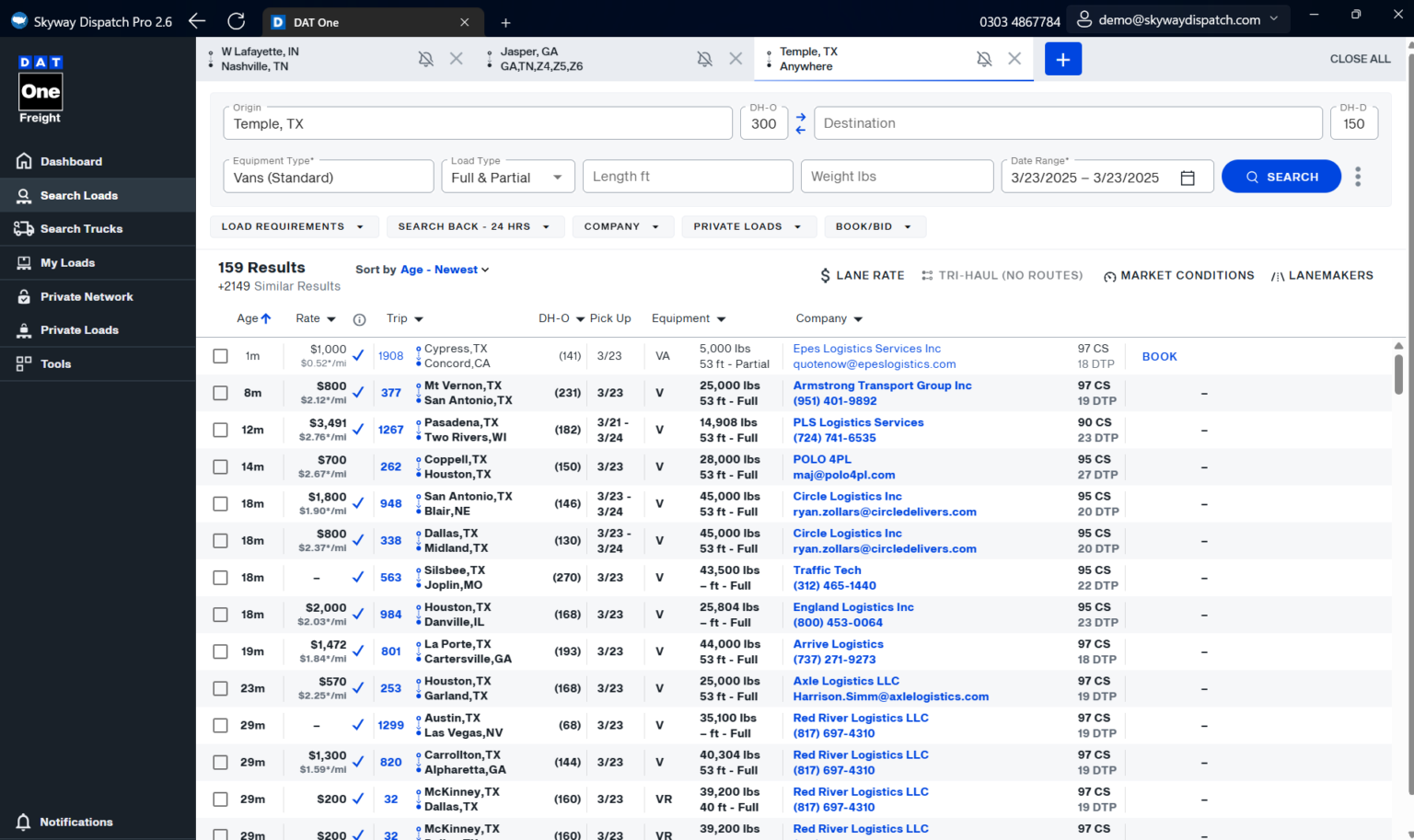This screenshot has width=1414, height=840.
Task: Expand the Load Requirements filter dropdown
Action: click(293, 226)
